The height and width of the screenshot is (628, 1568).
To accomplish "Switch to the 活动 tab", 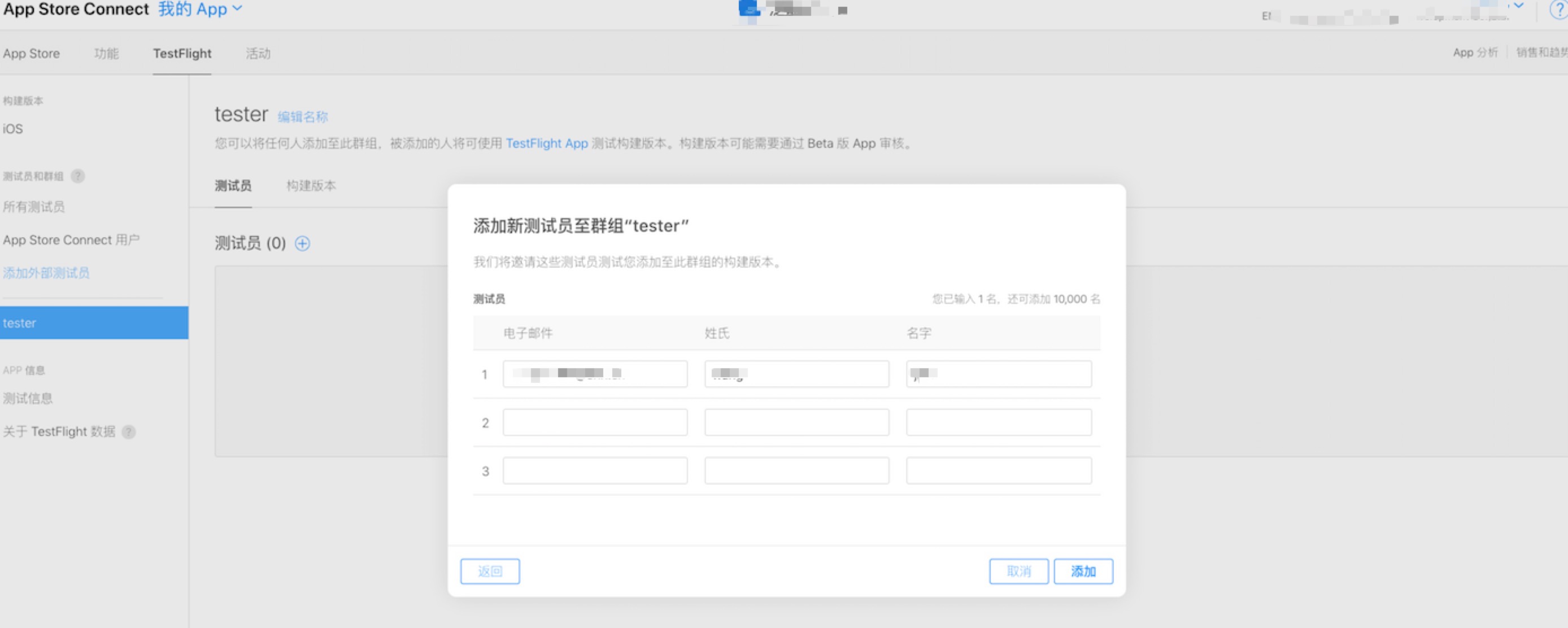I will click(258, 54).
